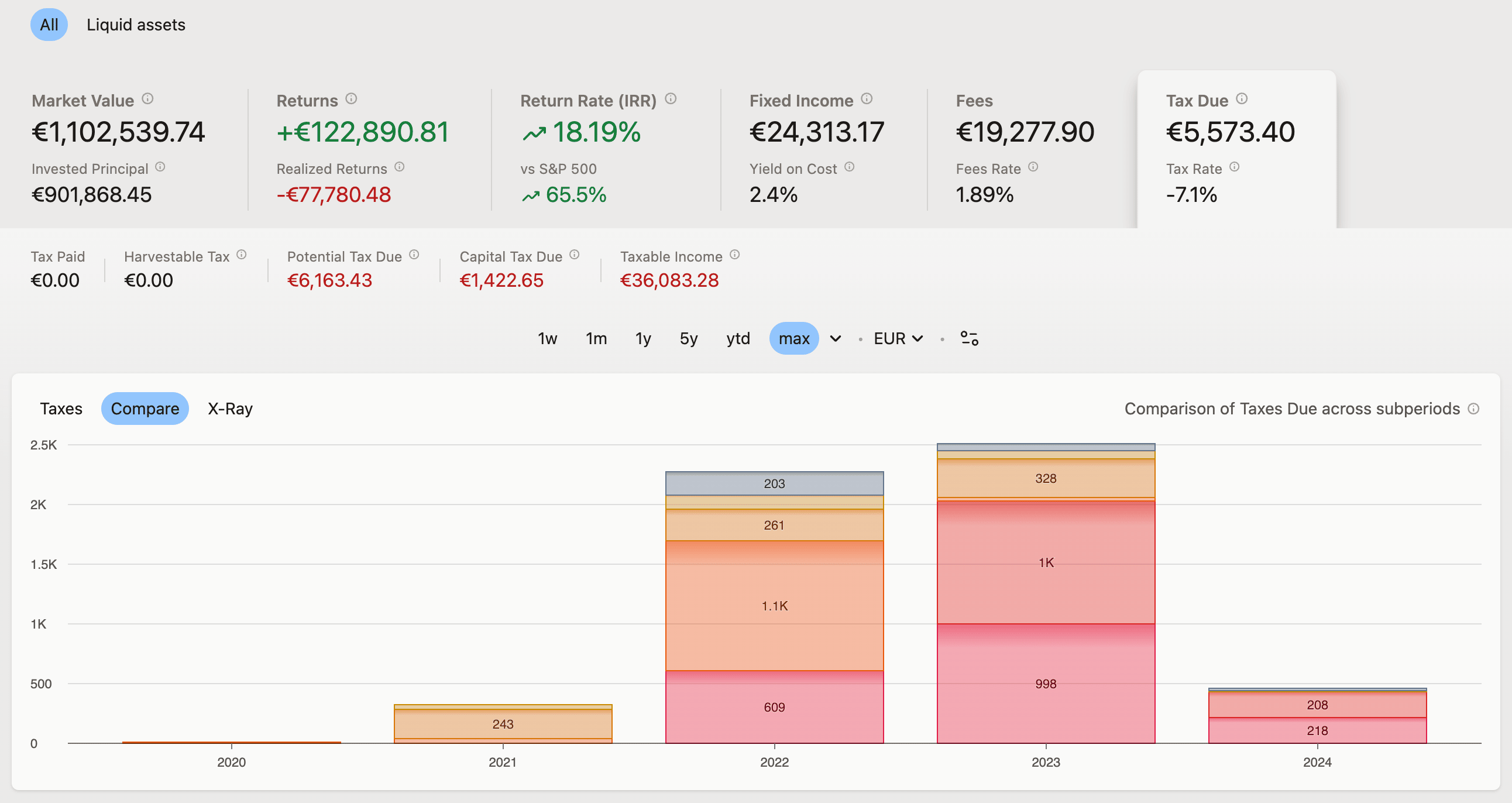Viewport: 1512px width, 803px height.
Task: Click info icon next to Fixed Income
Action: tap(867, 98)
